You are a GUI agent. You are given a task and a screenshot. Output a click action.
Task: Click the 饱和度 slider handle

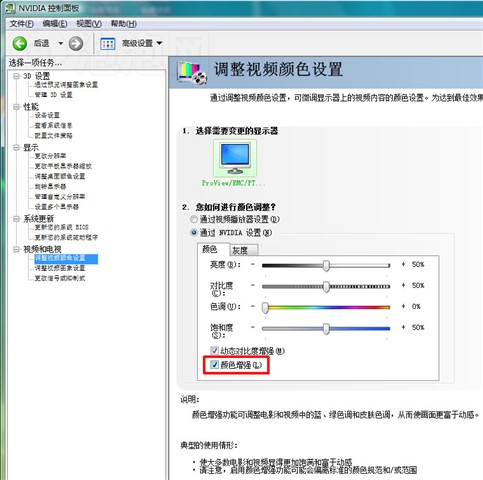coord(326,328)
